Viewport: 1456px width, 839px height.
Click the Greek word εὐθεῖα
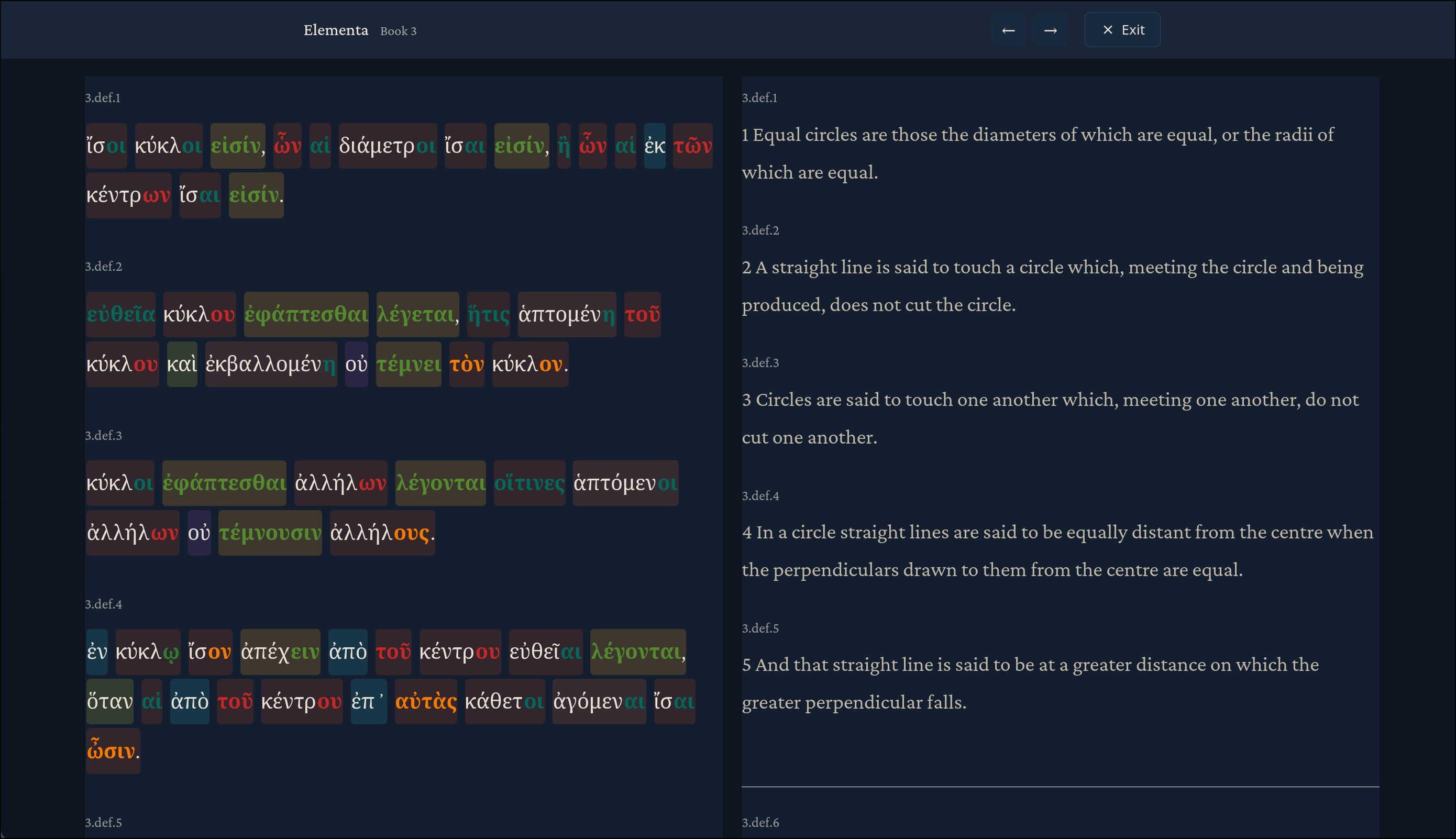click(x=120, y=315)
